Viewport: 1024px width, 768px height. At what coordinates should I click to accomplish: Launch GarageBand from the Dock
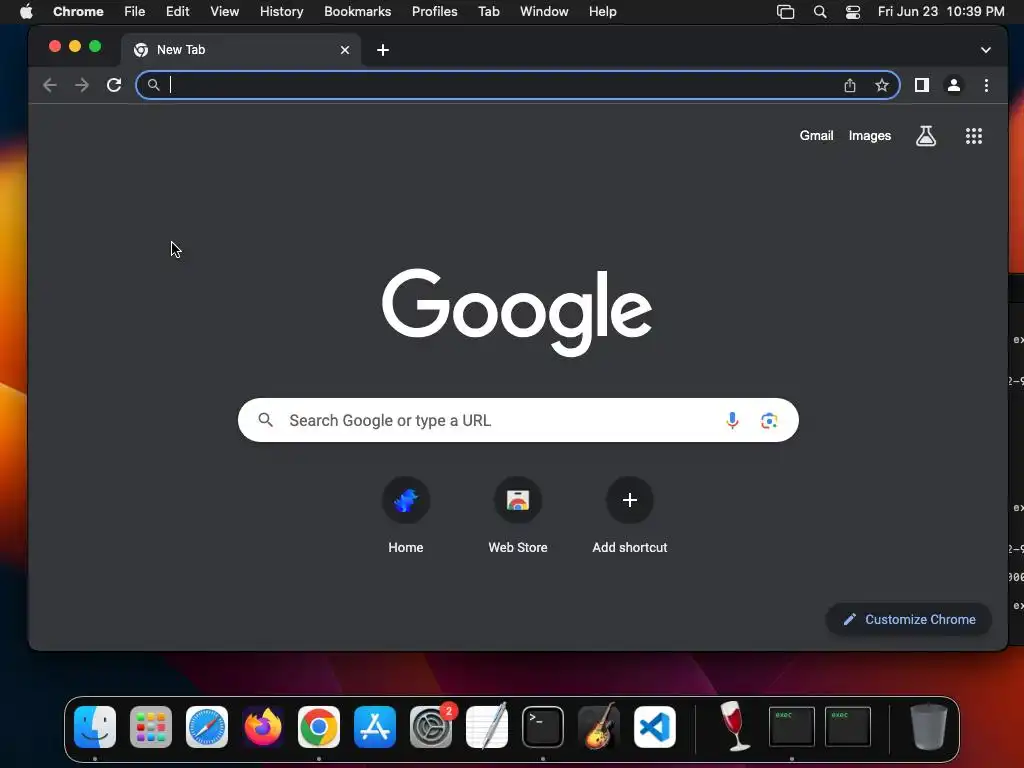coord(599,726)
